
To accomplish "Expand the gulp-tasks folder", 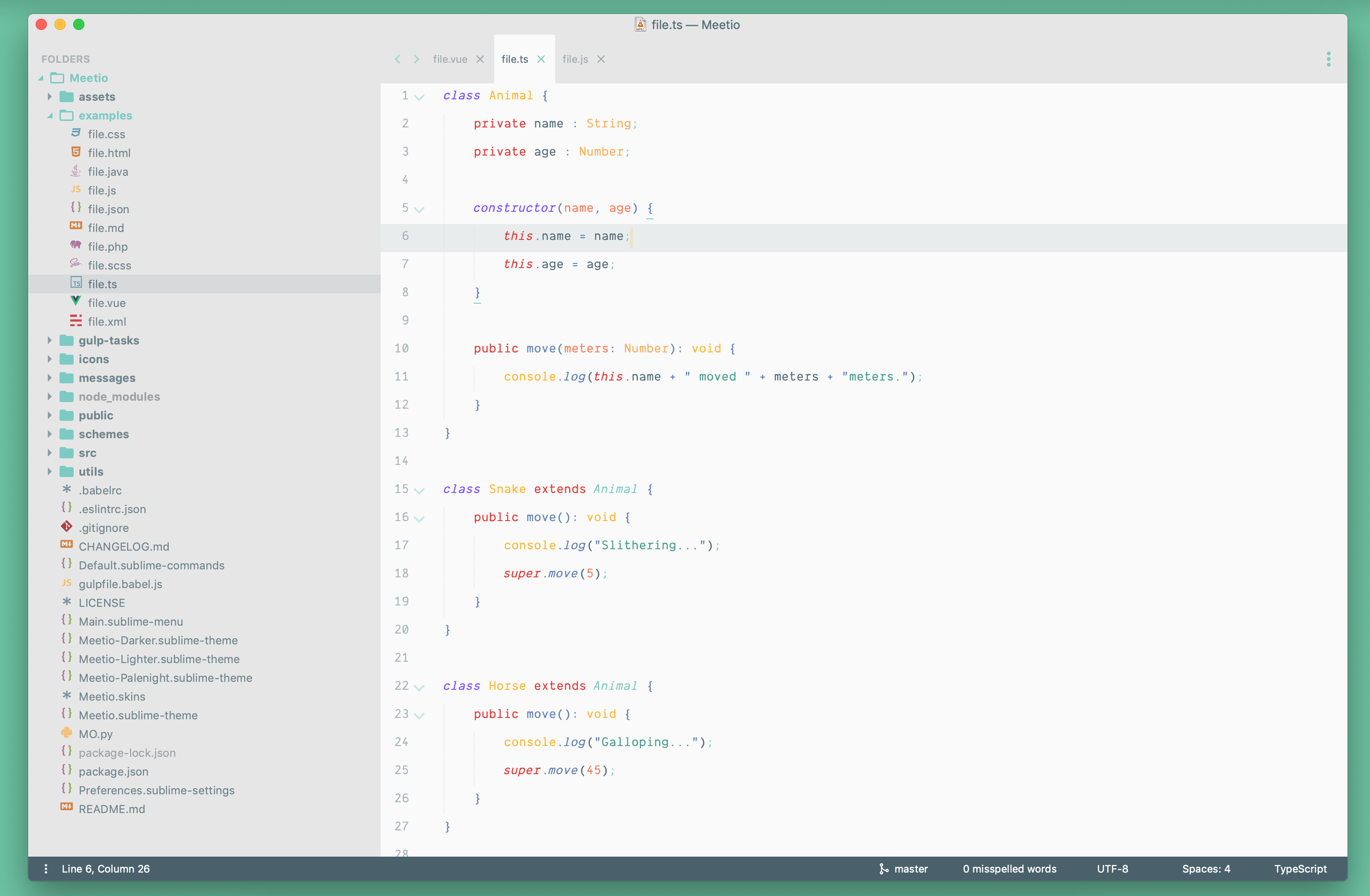I will pyautogui.click(x=50, y=340).
